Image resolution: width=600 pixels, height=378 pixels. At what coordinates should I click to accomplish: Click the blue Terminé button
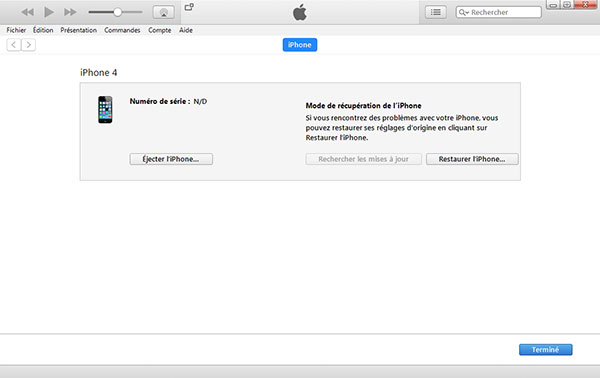coord(546,350)
